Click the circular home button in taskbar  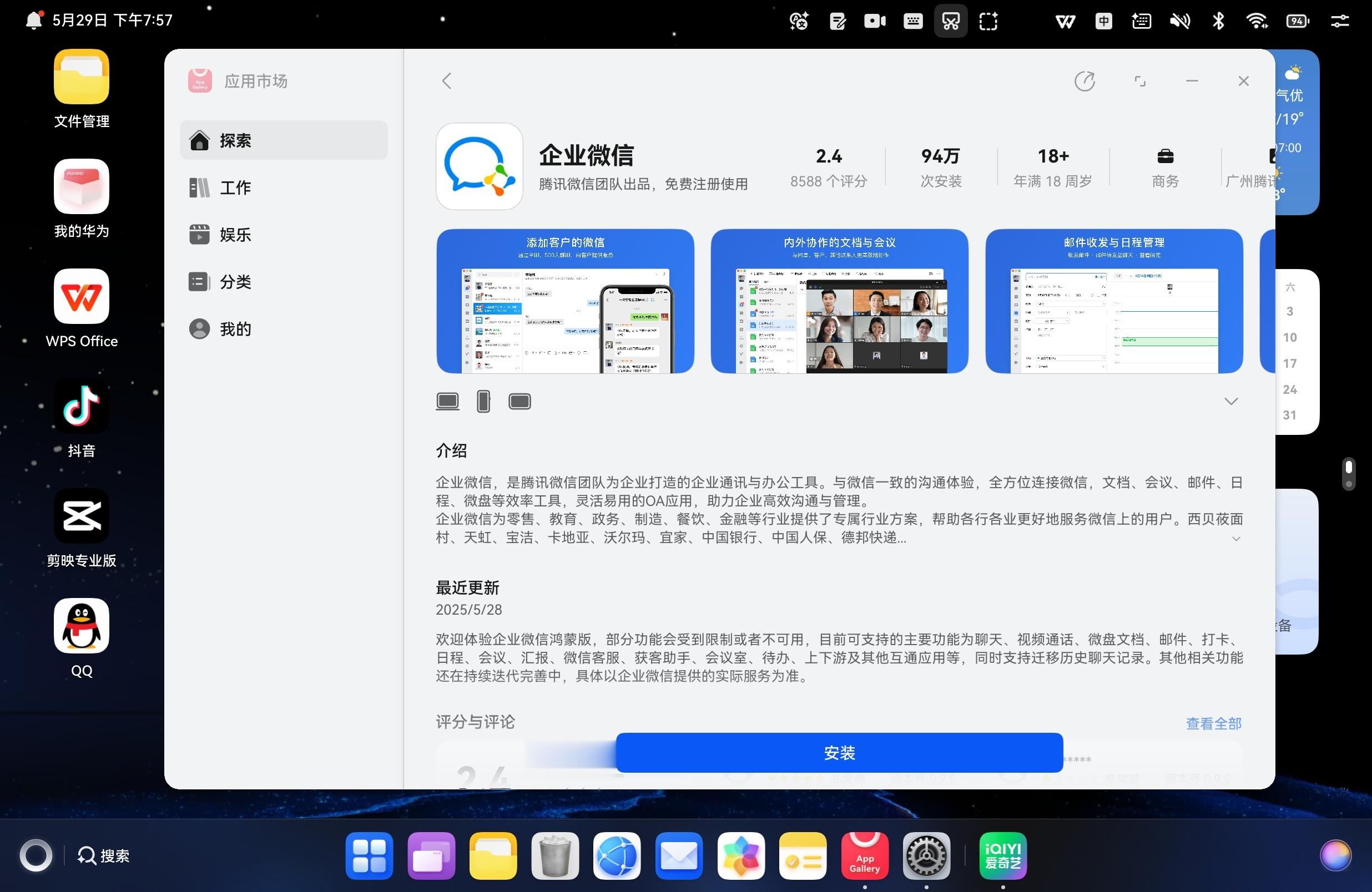tap(36, 856)
